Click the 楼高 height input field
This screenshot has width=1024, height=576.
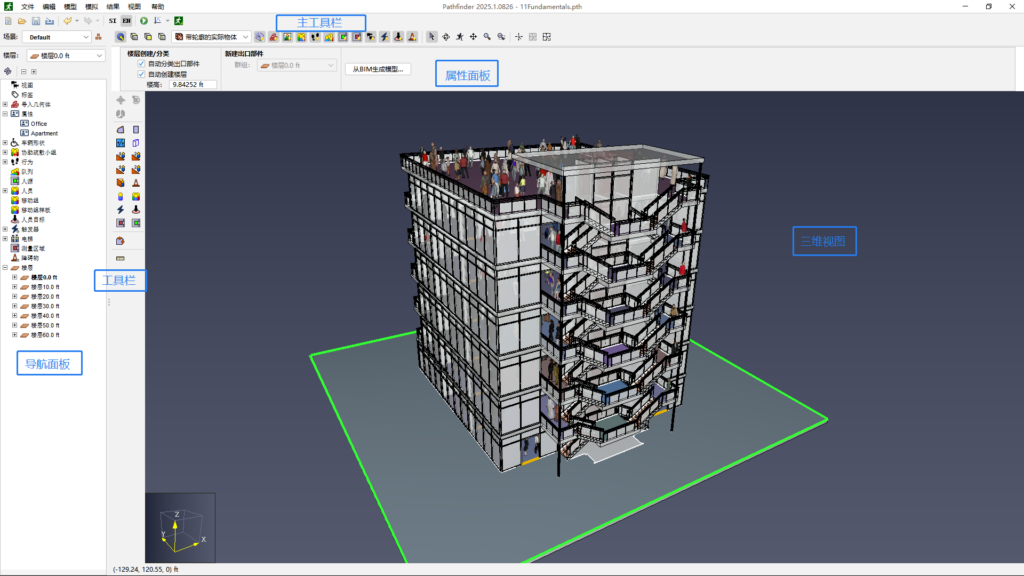tap(192, 85)
